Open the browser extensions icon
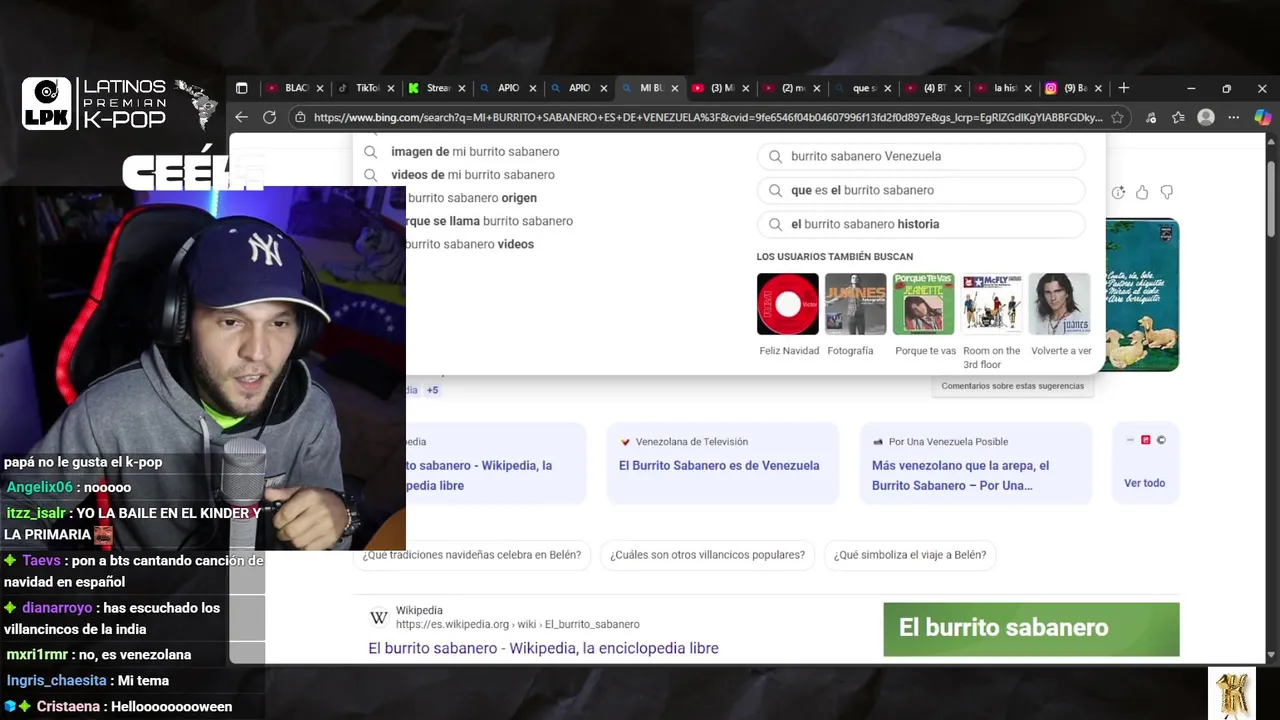The image size is (1280, 720). pos(1151,117)
